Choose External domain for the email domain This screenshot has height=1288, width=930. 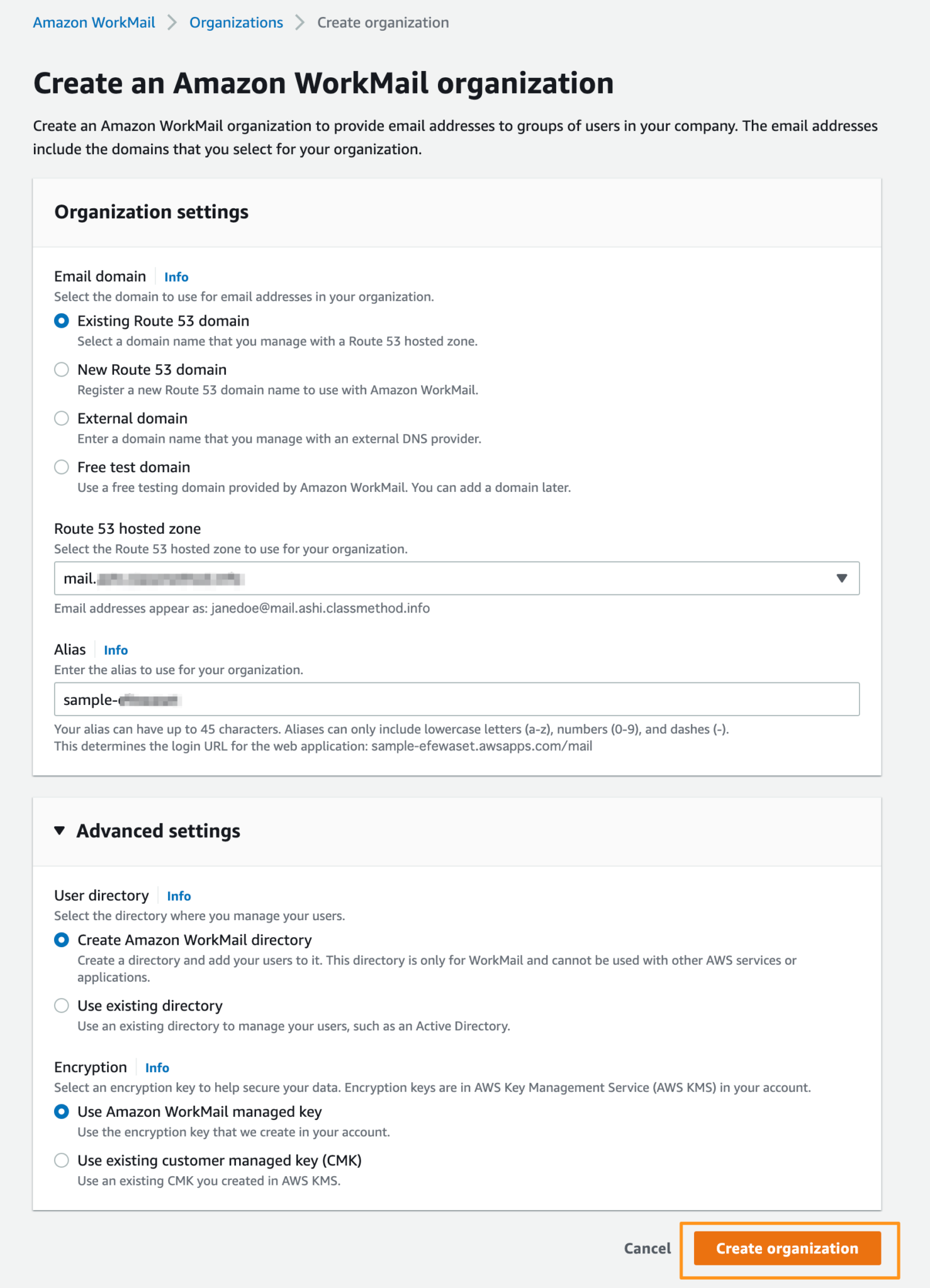pos(62,418)
